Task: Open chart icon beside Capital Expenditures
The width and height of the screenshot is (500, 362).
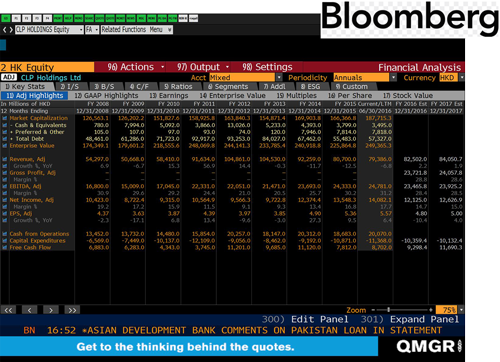Action: 5,241
